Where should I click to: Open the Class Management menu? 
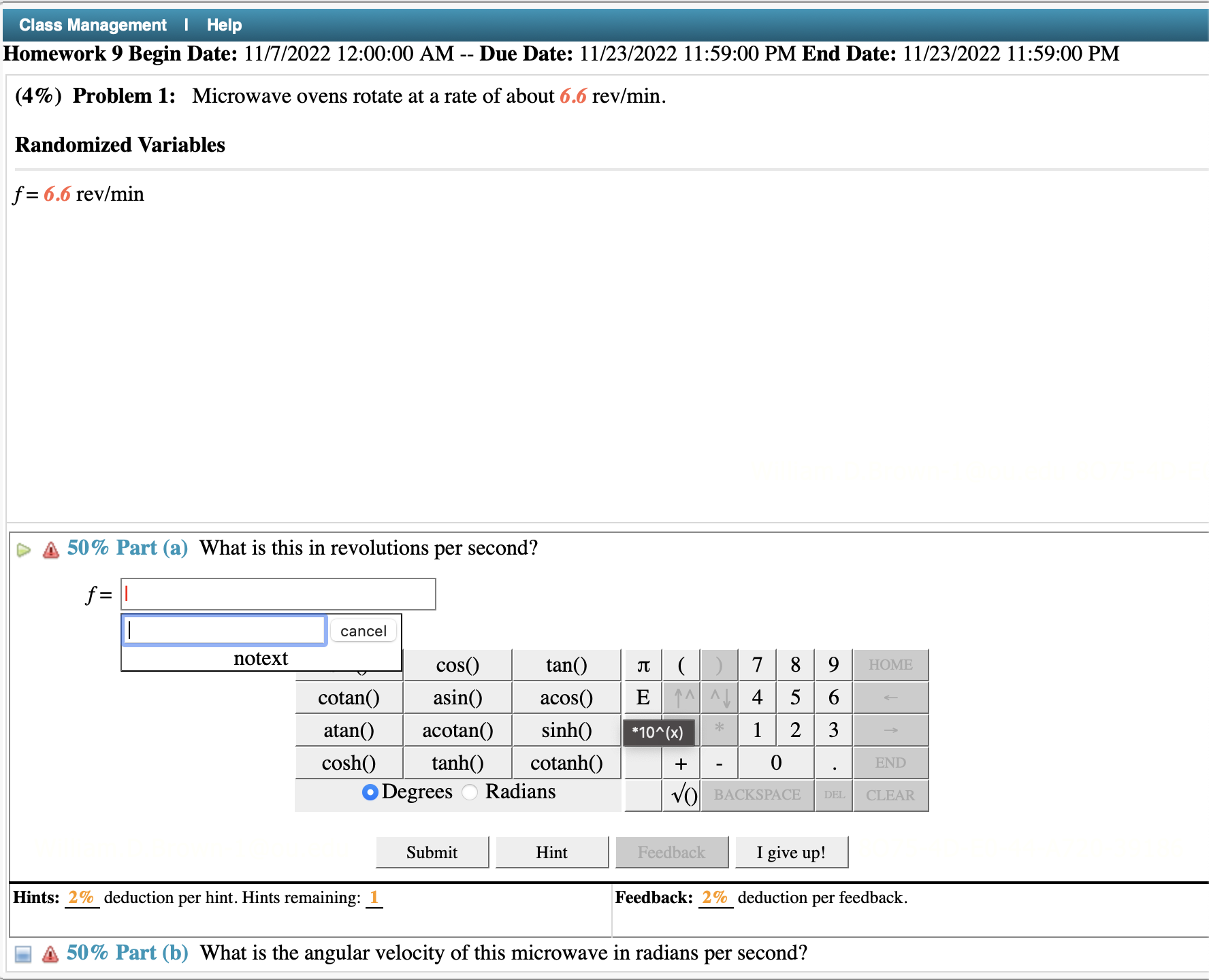(92, 24)
